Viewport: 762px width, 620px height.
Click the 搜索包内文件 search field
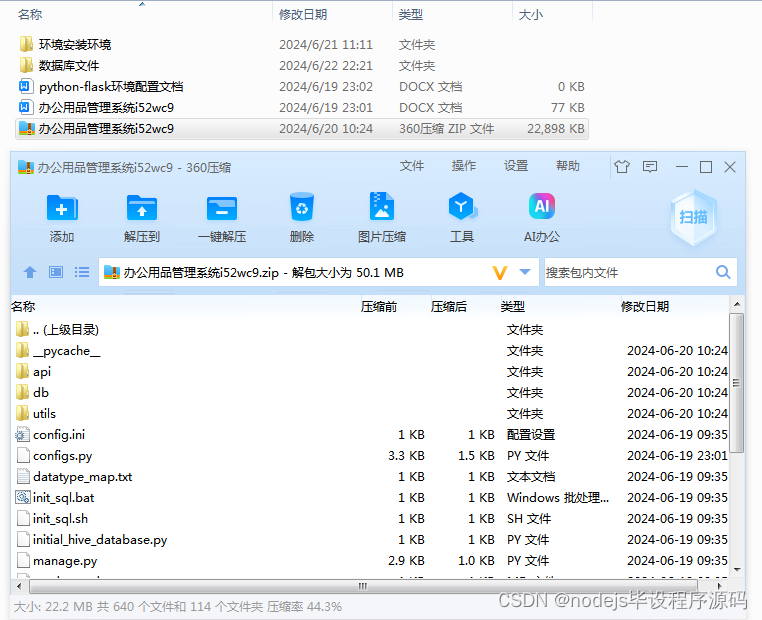[629, 273]
